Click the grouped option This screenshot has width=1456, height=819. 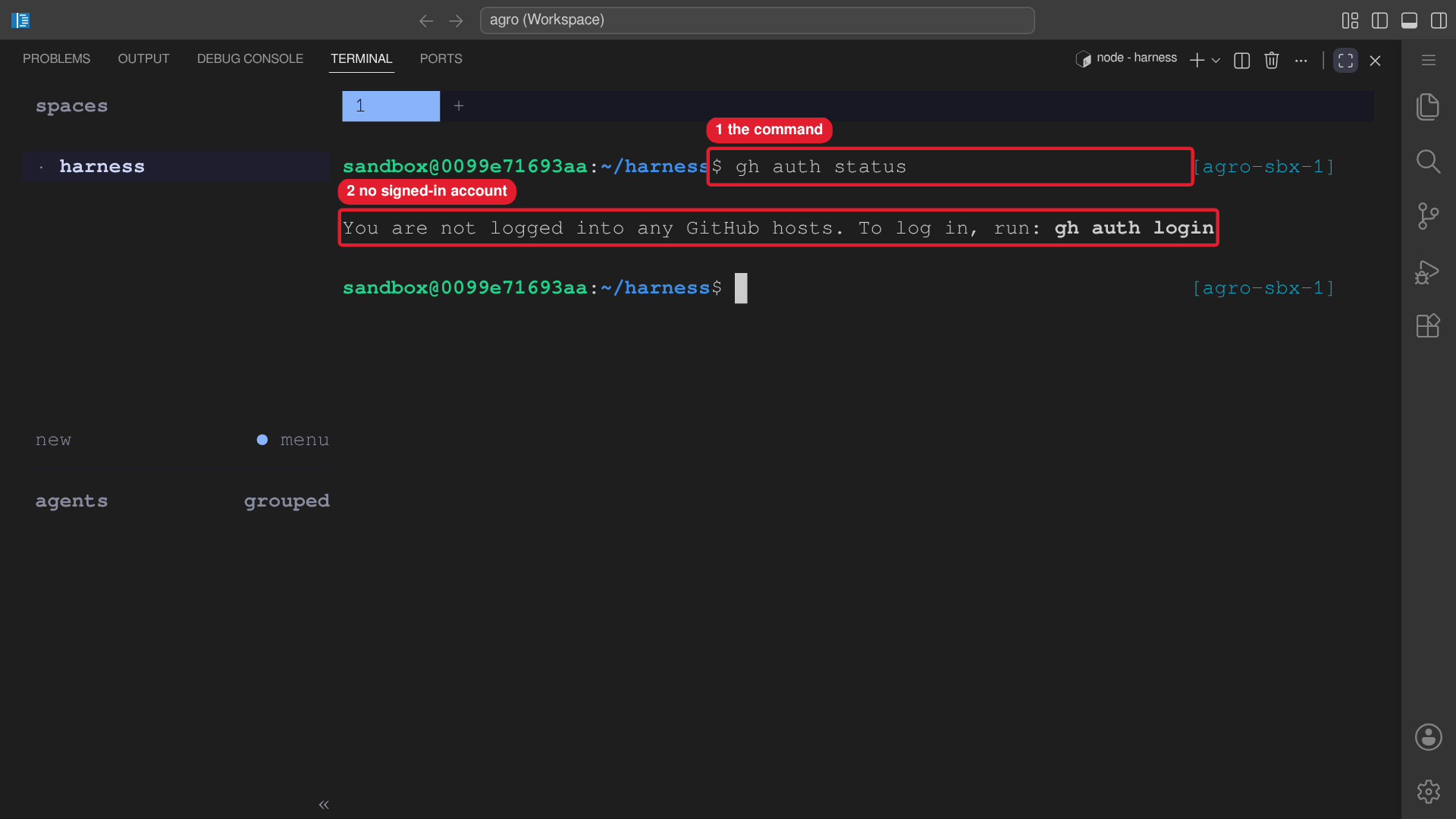(287, 501)
